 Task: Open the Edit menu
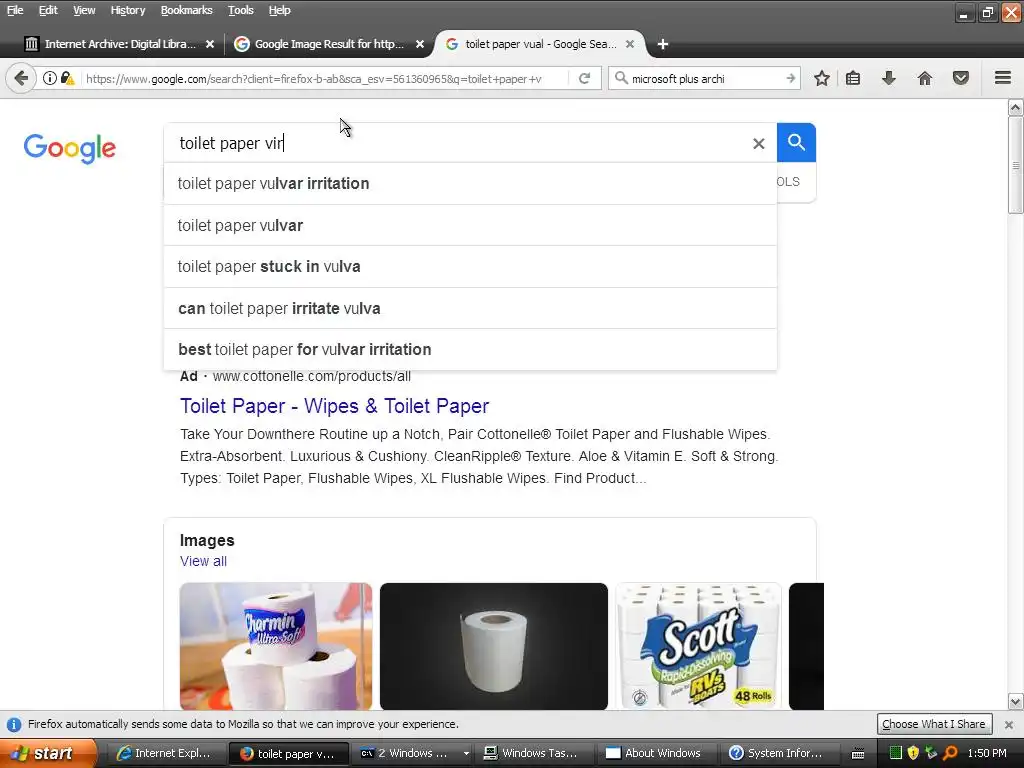tap(48, 10)
